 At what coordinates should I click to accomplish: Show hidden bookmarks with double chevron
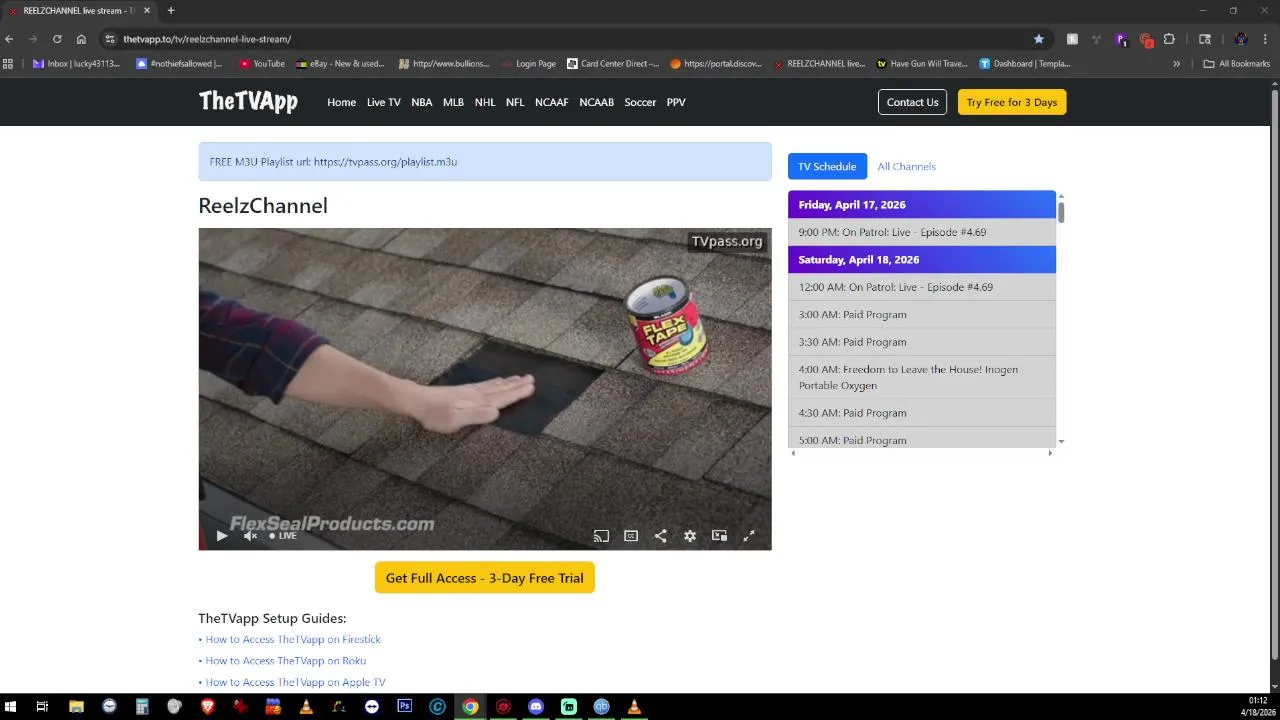1176,64
